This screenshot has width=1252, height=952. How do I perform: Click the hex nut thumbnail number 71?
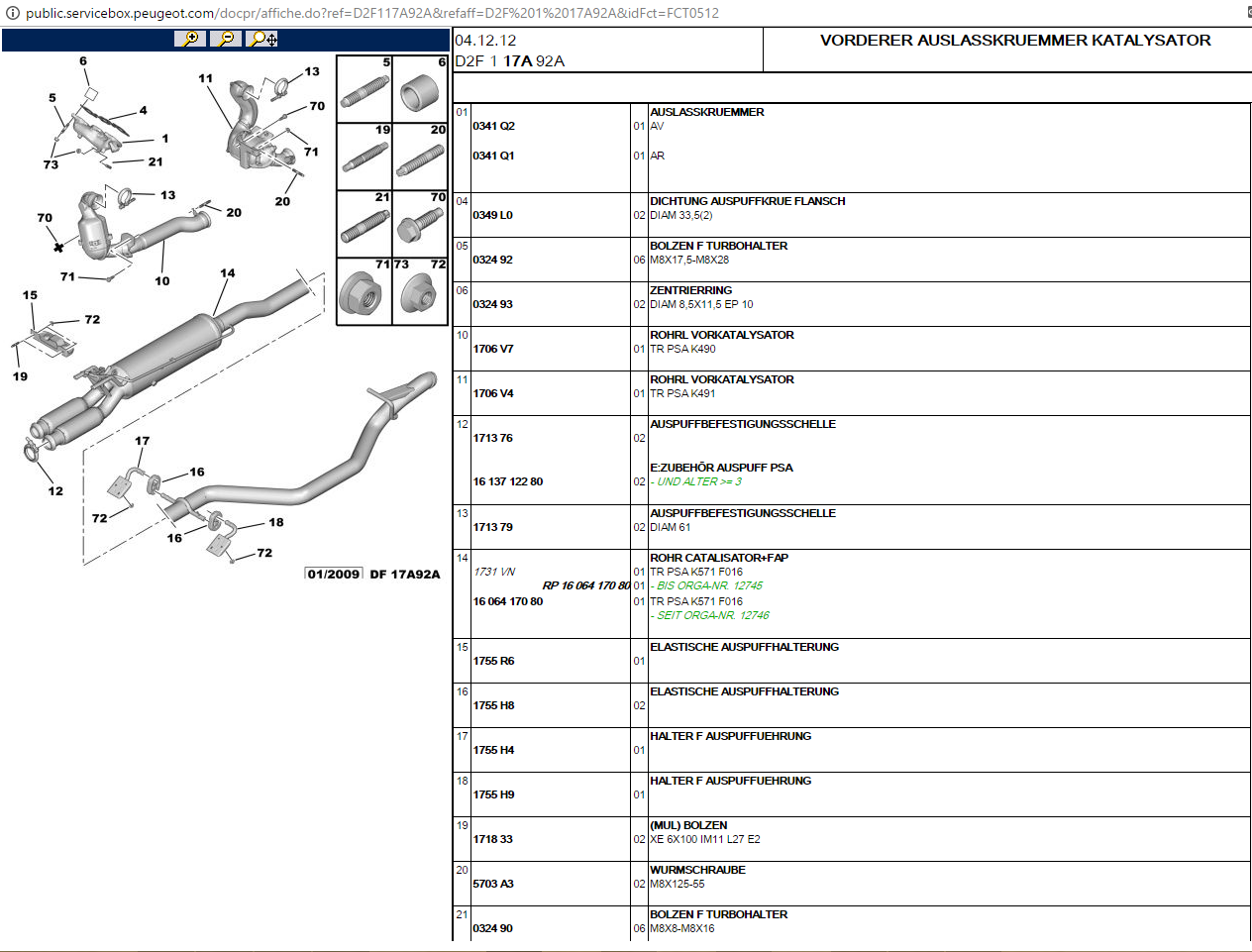pos(364,294)
